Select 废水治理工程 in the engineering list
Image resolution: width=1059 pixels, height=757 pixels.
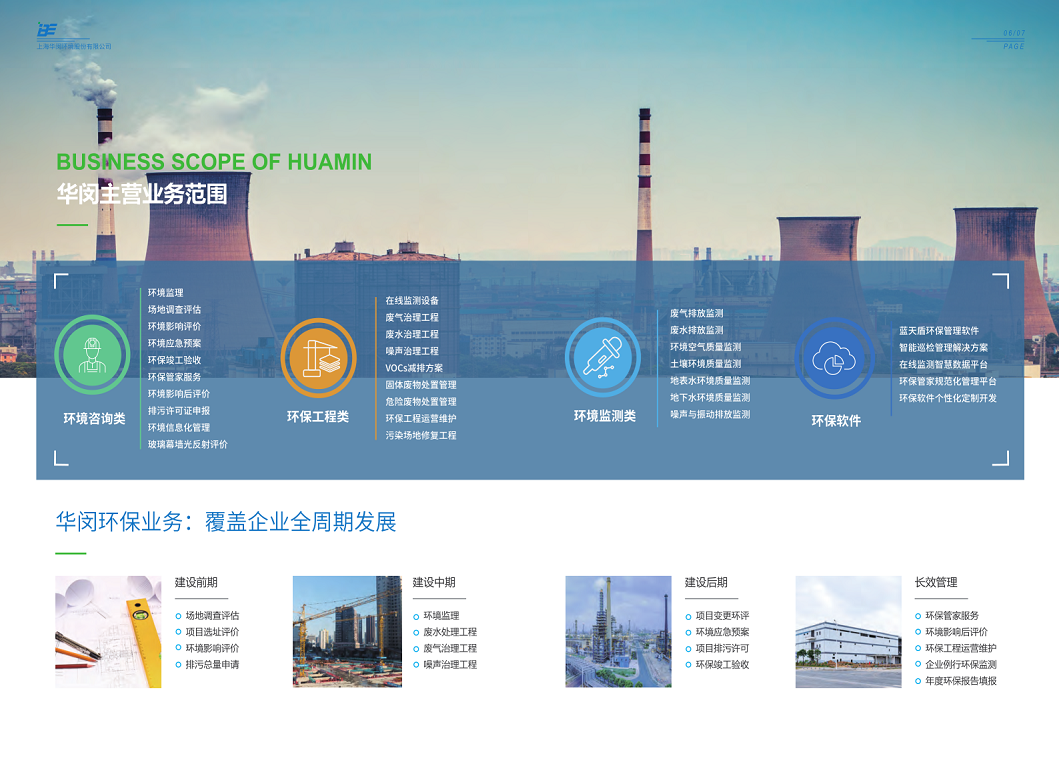[412, 334]
